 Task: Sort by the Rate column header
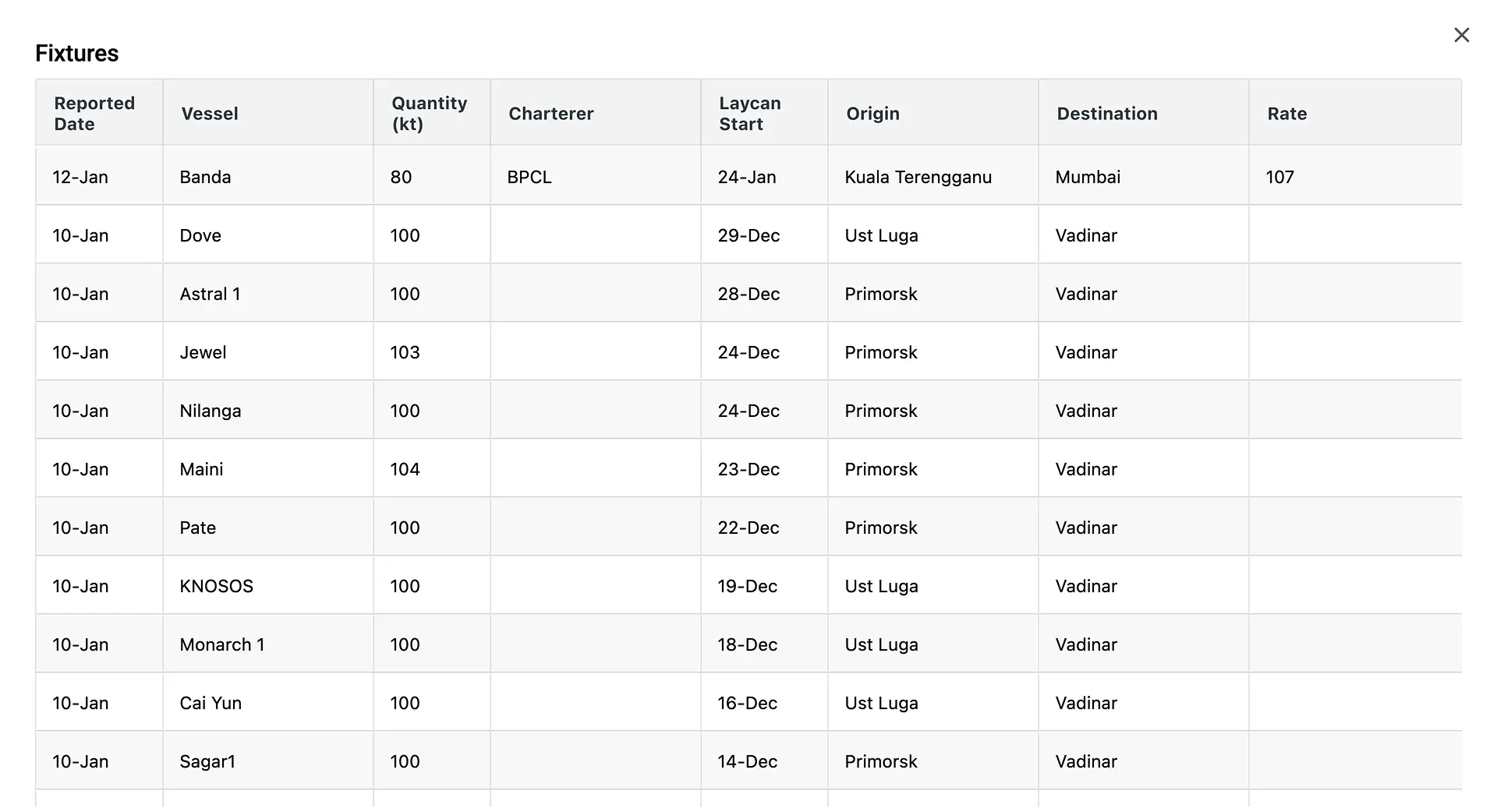1286,112
